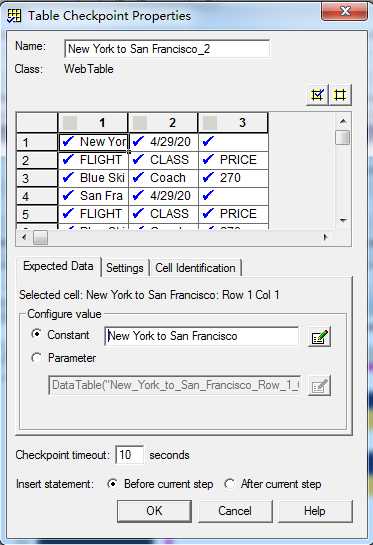Click the OK button
The height and width of the screenshot is (545, 373).
(154, 511)
